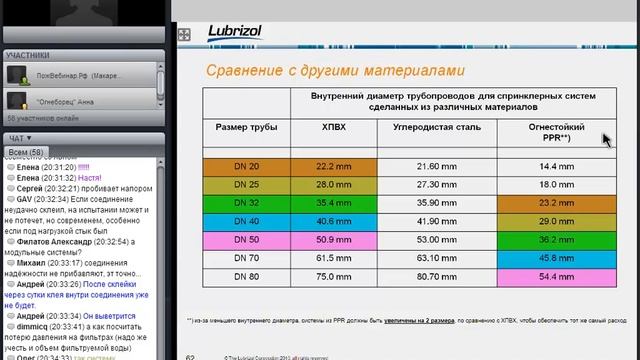Open the ЧАТ dropdown arrow
Screen dimensions: 640x360
[29, 138]
